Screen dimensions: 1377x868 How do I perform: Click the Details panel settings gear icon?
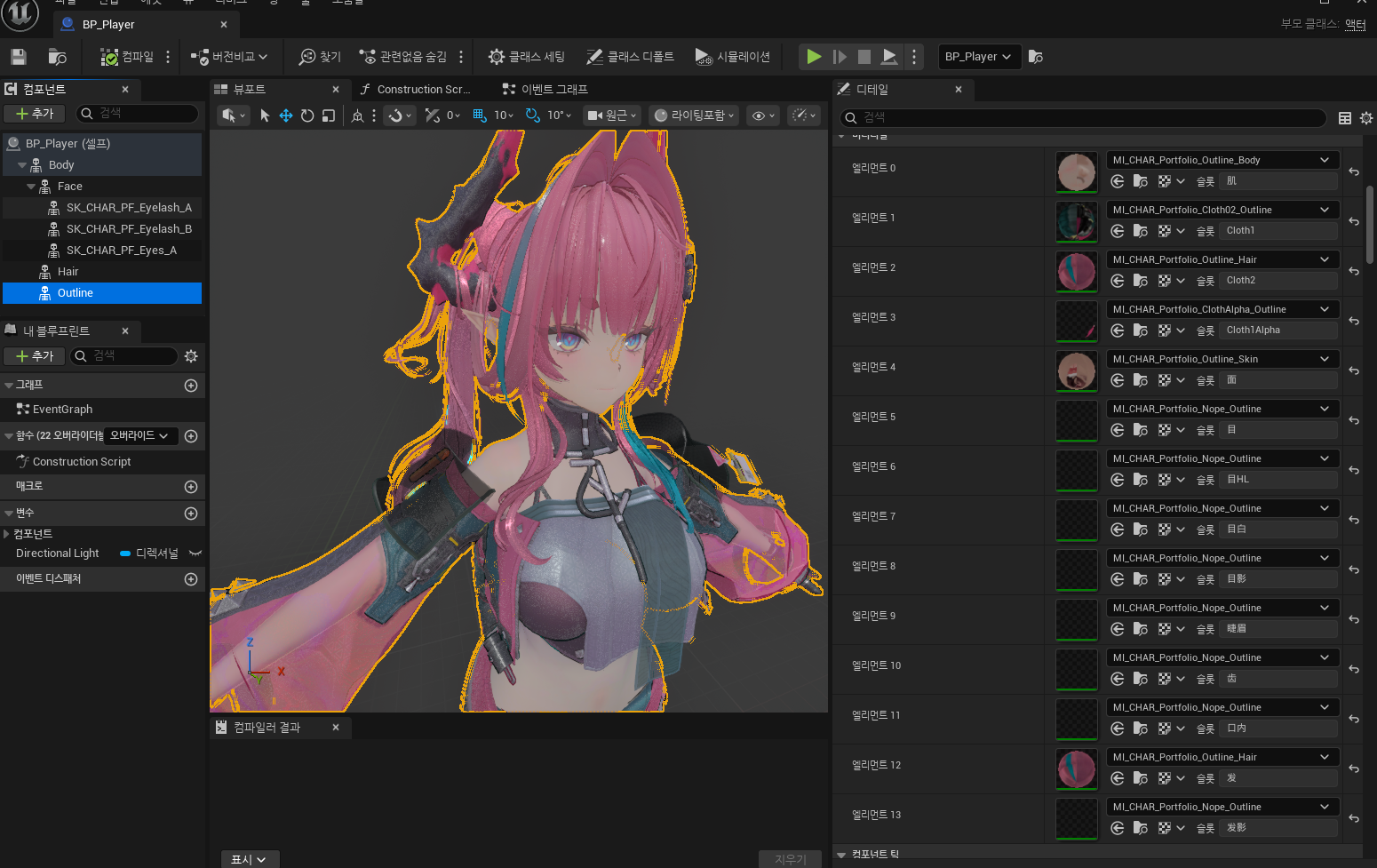tap(1366, 118)
